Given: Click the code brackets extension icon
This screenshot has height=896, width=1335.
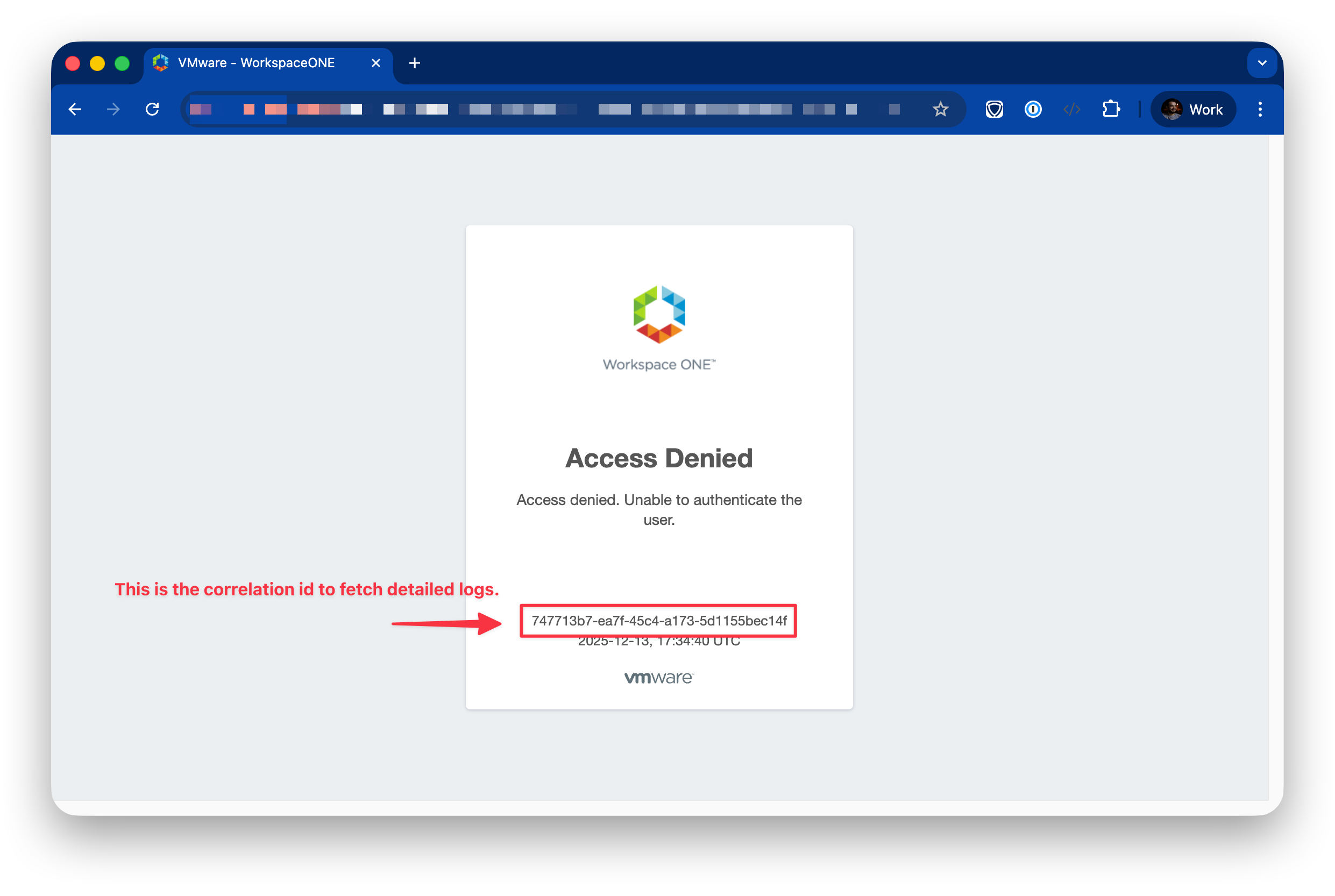Looking at the screenshot, I should pyautogui.click(x=1071, y=109).
